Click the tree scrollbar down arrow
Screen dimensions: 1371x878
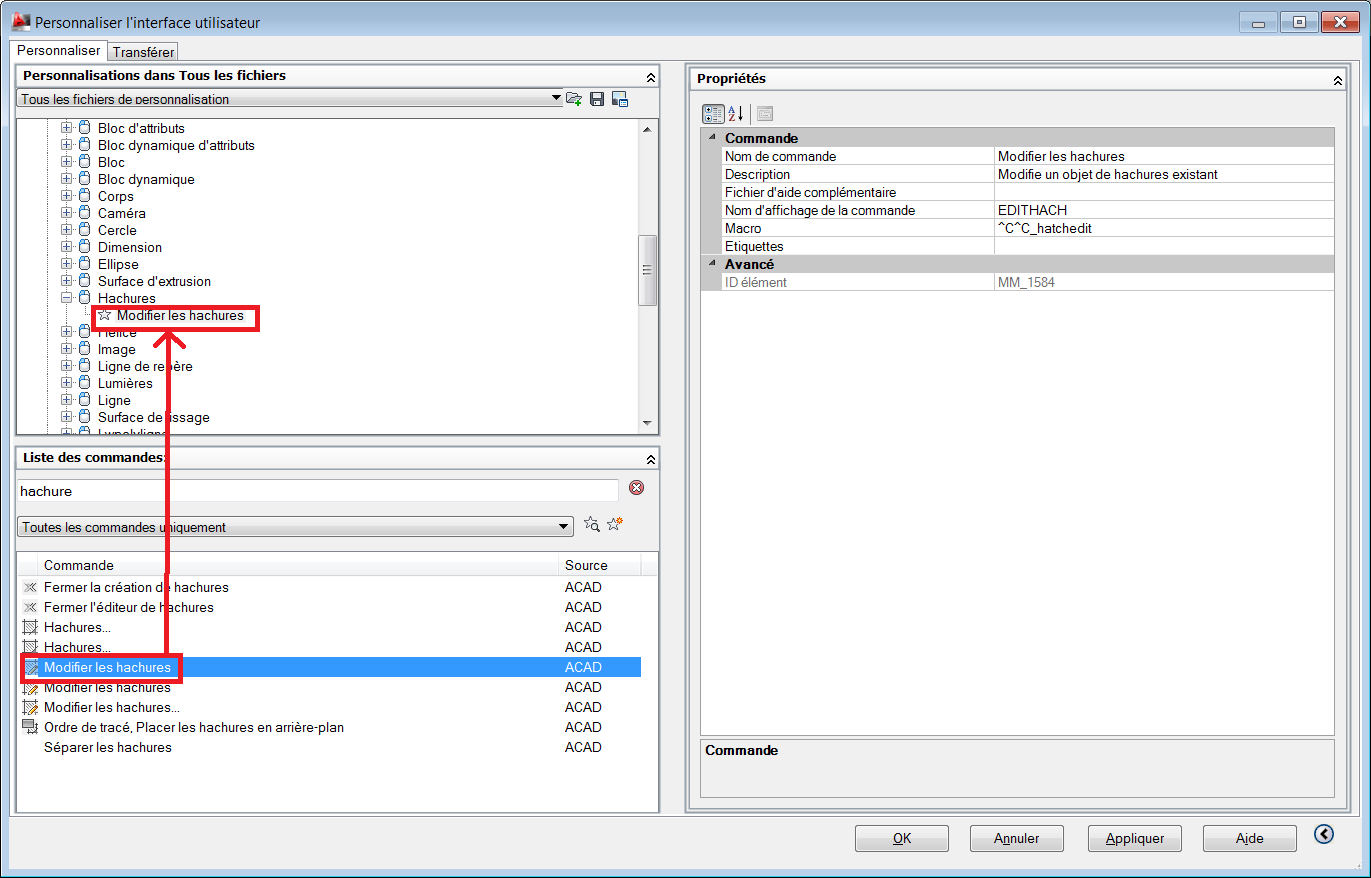(647, 424)
